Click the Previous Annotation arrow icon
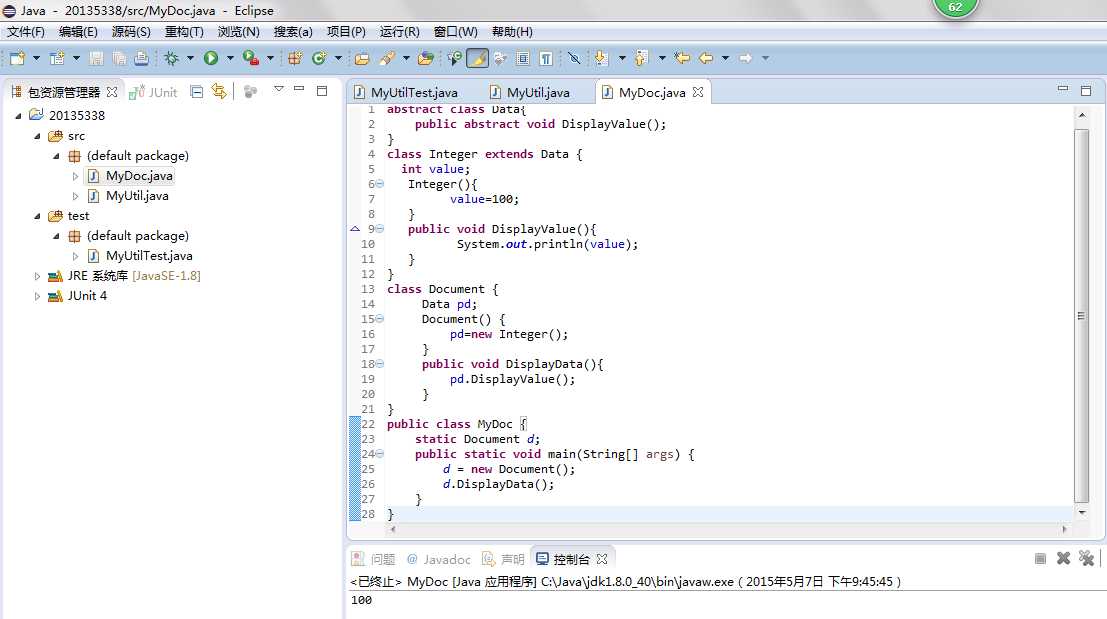Screen dimensions: 1107x619 tap(641, 58)
